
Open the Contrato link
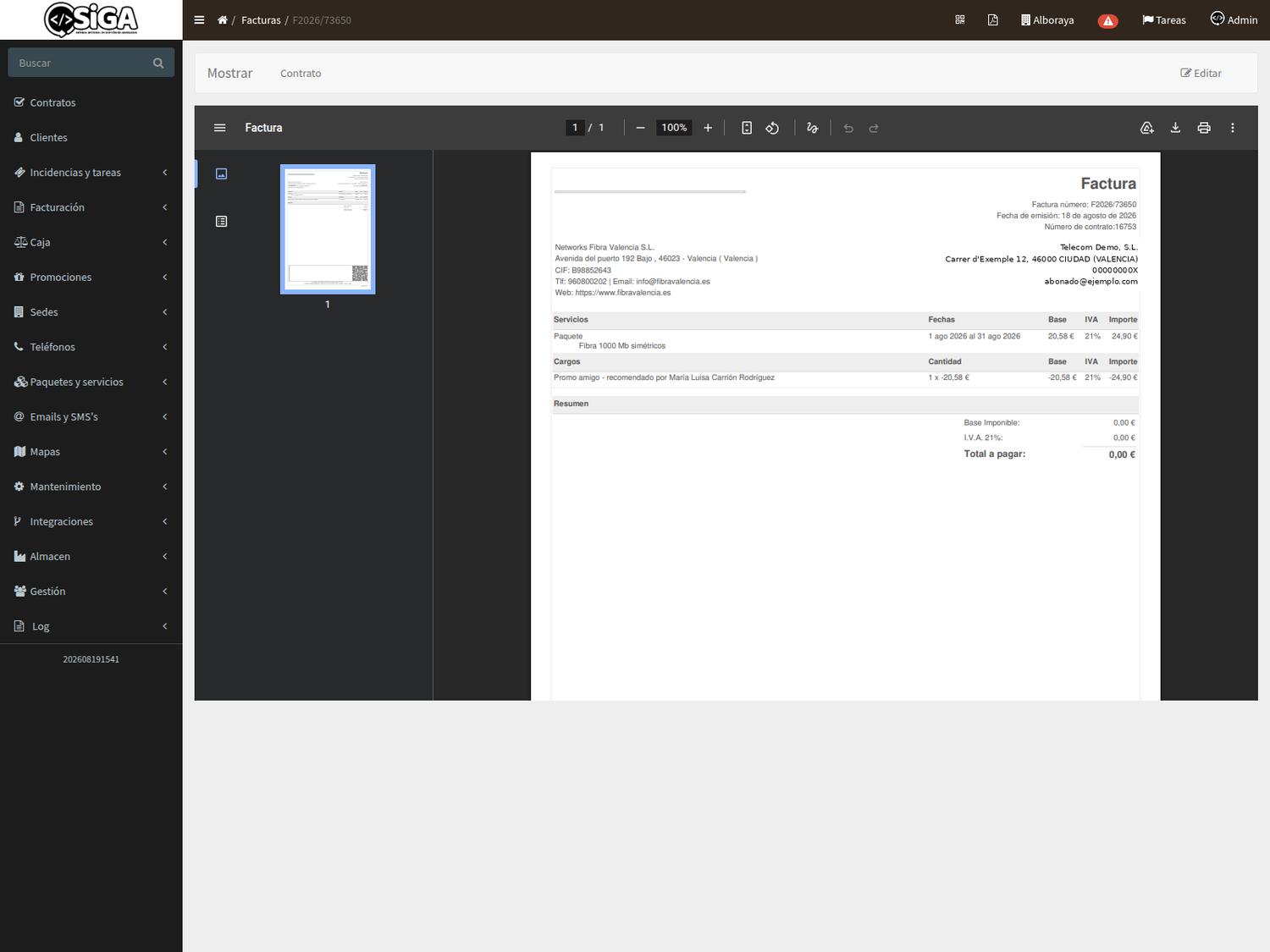tap(301, 74)
